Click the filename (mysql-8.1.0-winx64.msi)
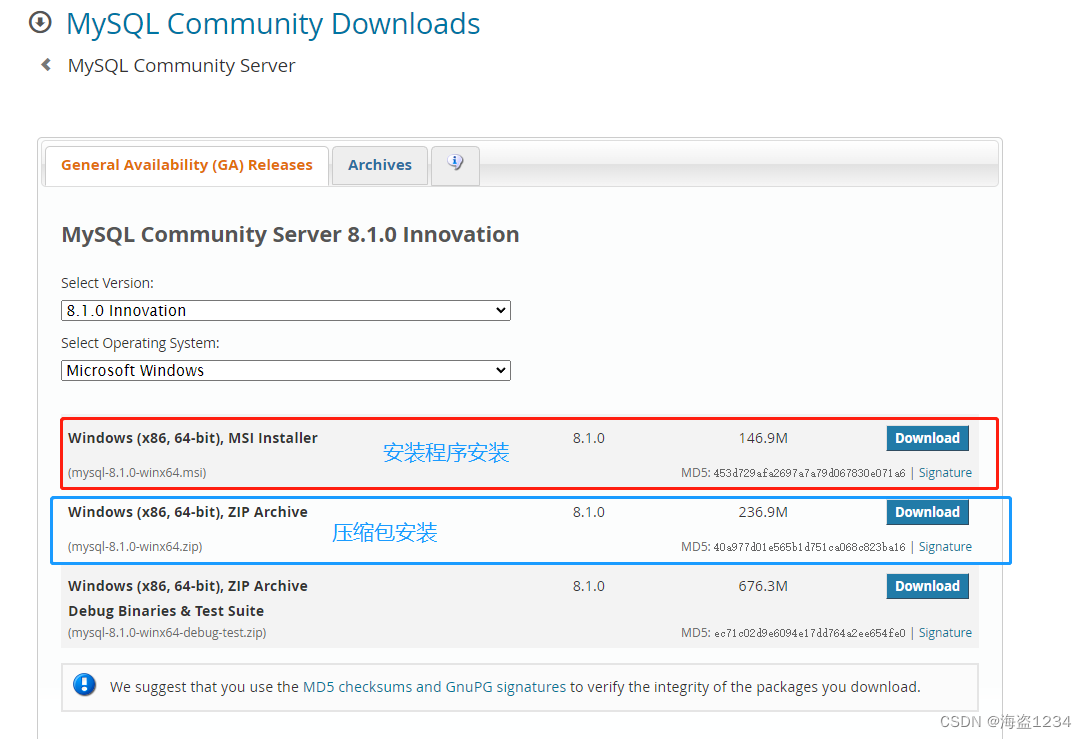The image size is (1087, 739). pos(137,473)
